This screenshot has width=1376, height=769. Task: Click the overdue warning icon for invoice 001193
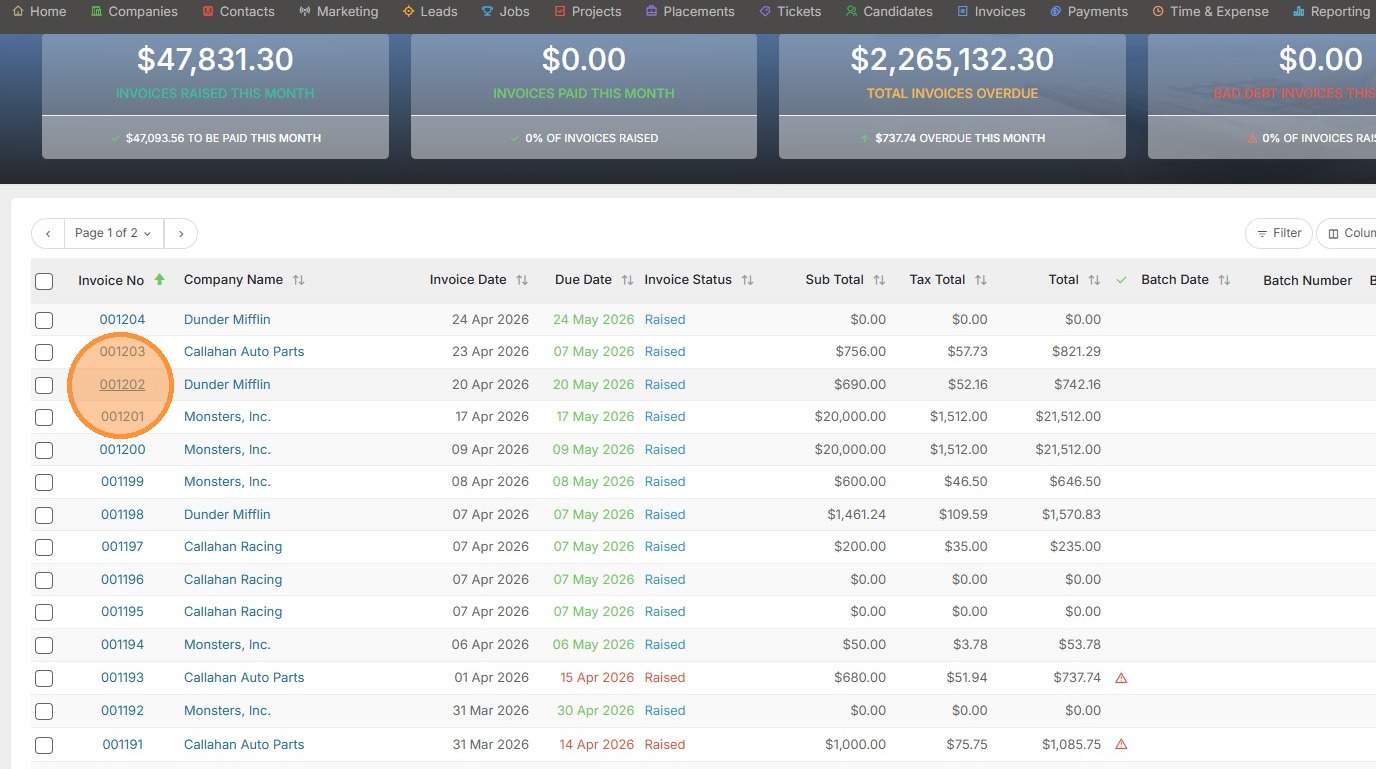[1121, 678]
